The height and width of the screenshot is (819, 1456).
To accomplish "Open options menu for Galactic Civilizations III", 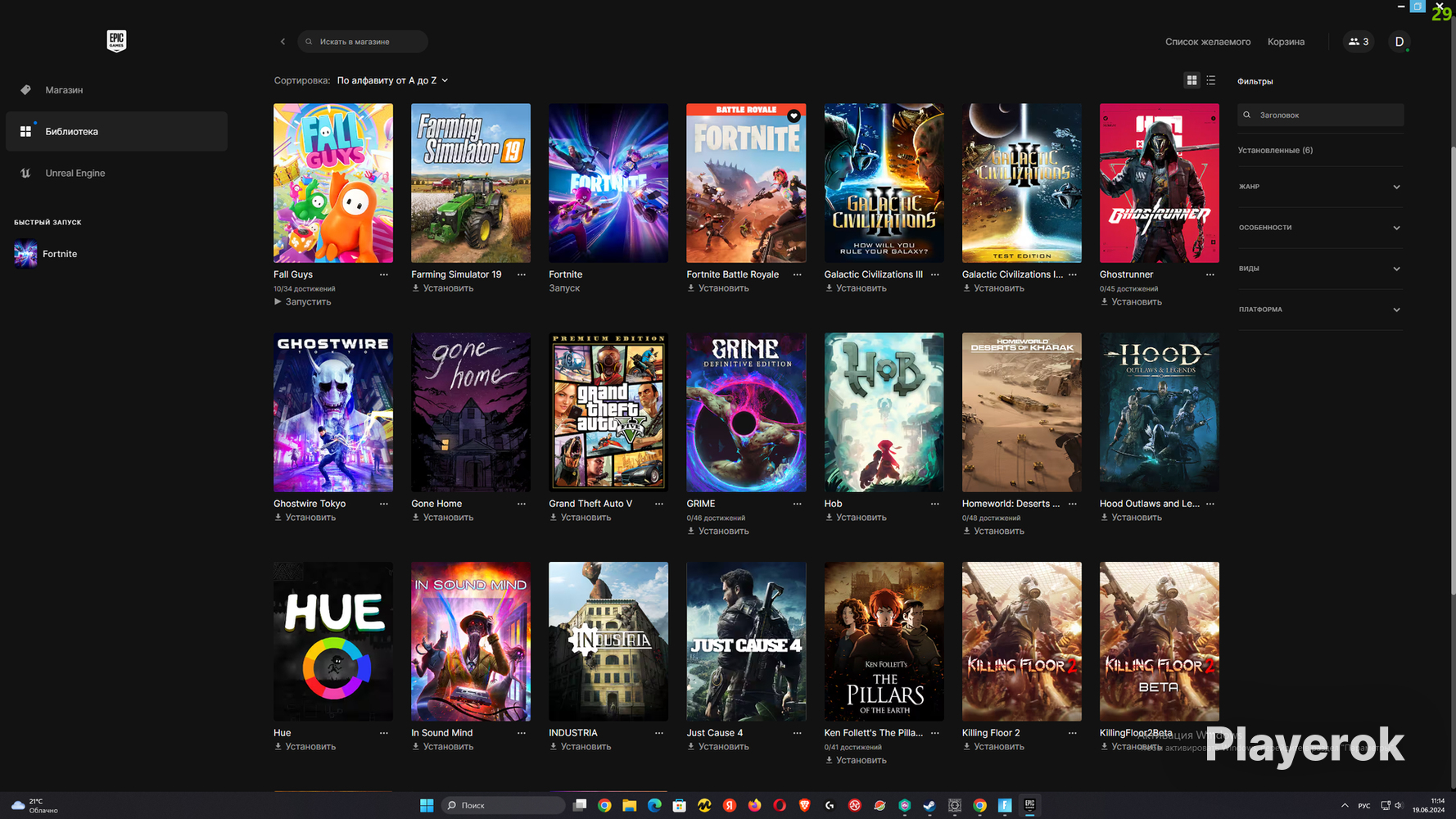I will [x=935, y=274].
